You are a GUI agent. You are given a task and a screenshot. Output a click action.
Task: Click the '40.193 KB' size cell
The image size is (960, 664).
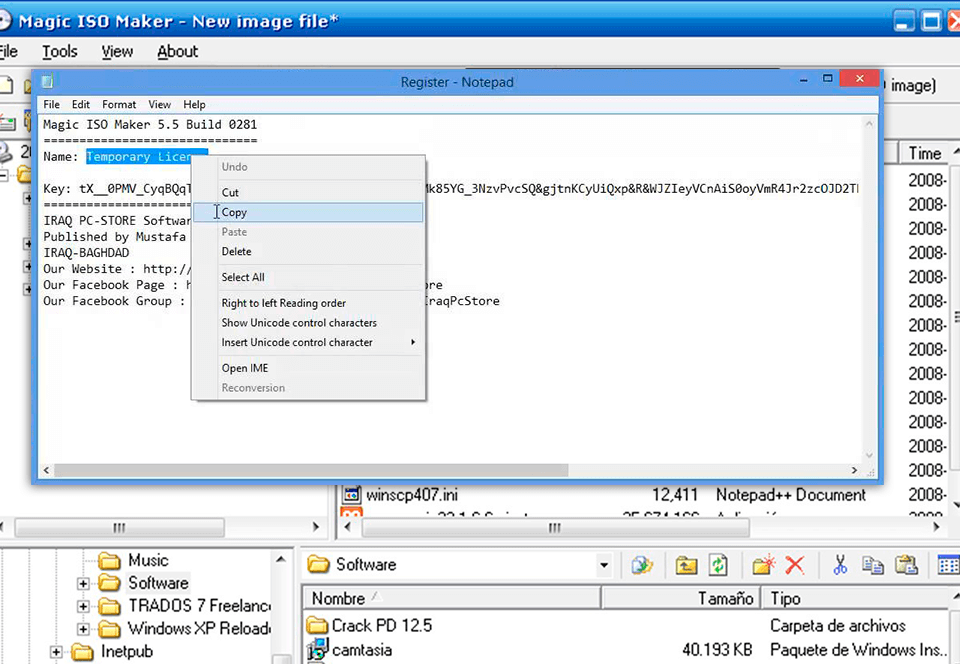pyautogui.click(x=717, y=649)
